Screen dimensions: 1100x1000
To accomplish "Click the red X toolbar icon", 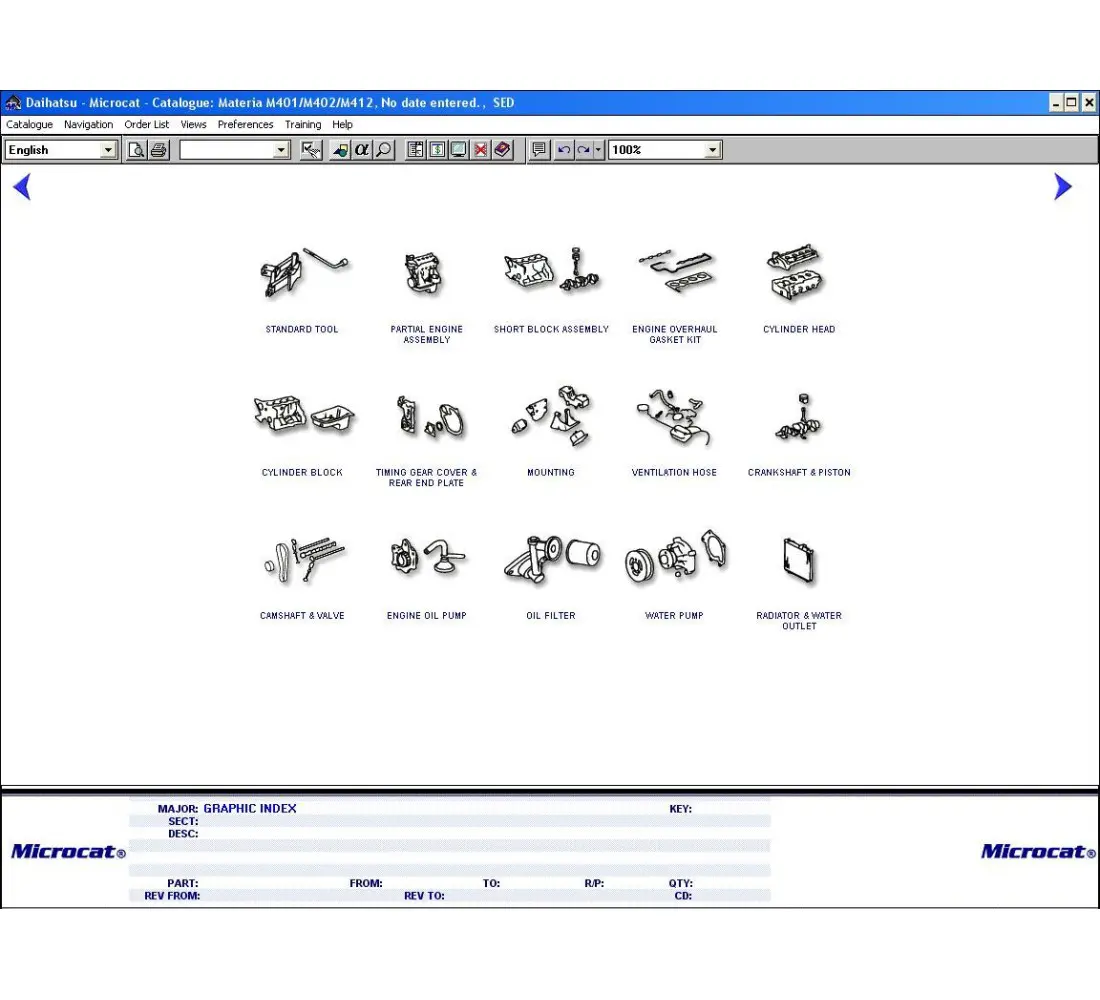I will (481, 149).
